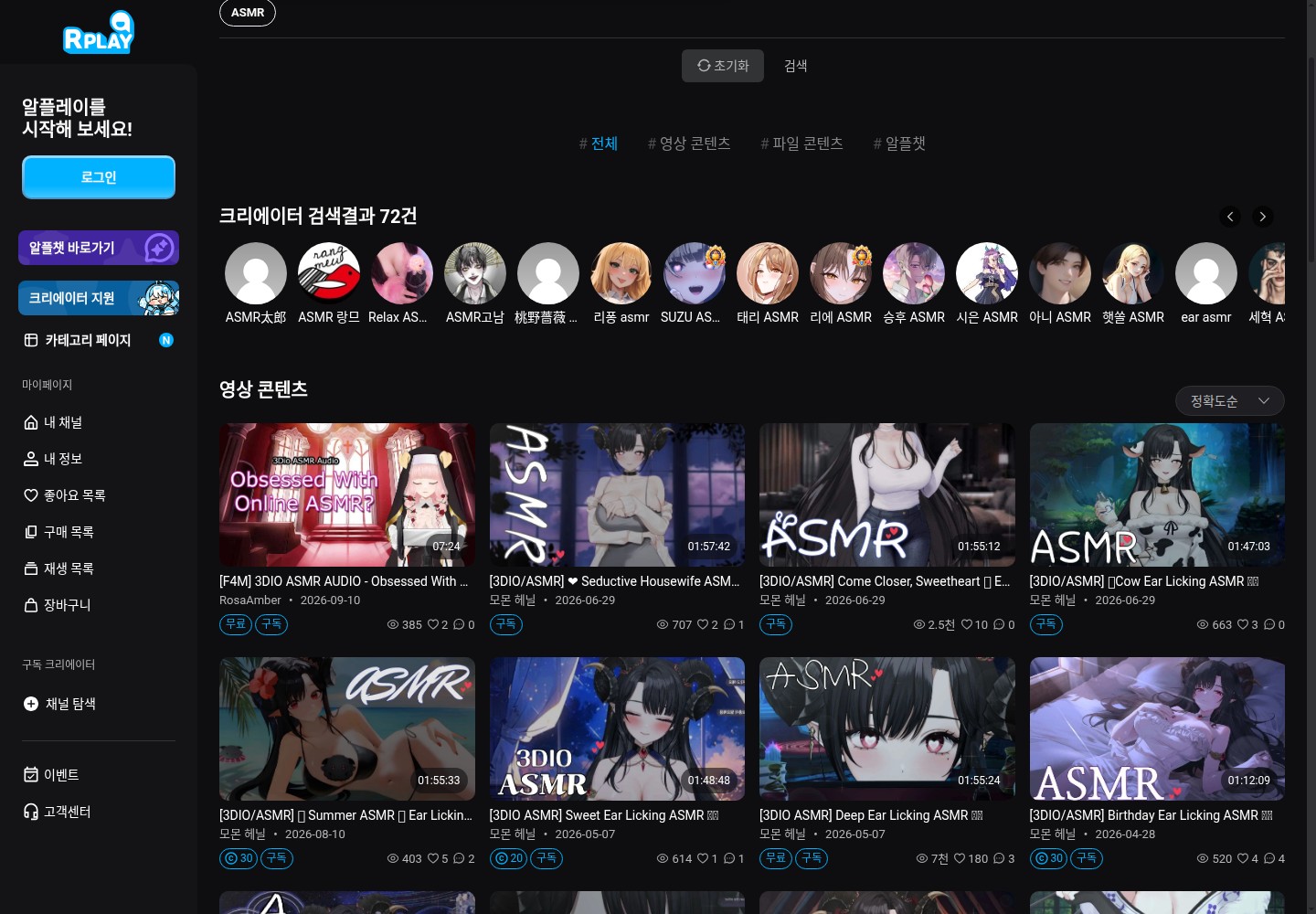The height and width of the screenshot is (914, 1316).
Task: Open 내 채널 home icon link
Action: pos(53,422)
